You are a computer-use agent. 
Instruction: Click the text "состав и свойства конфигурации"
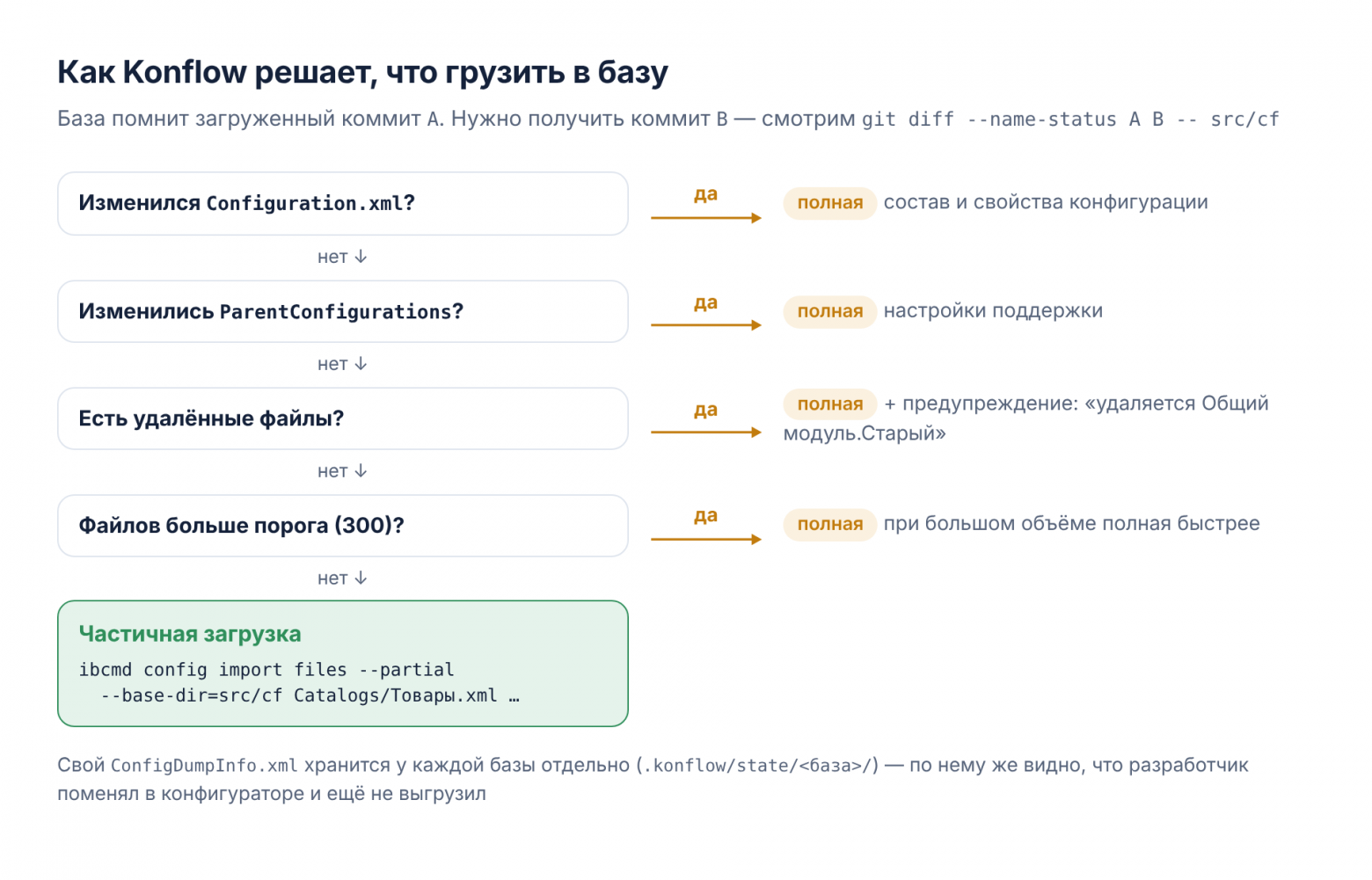pos(1046,202)
